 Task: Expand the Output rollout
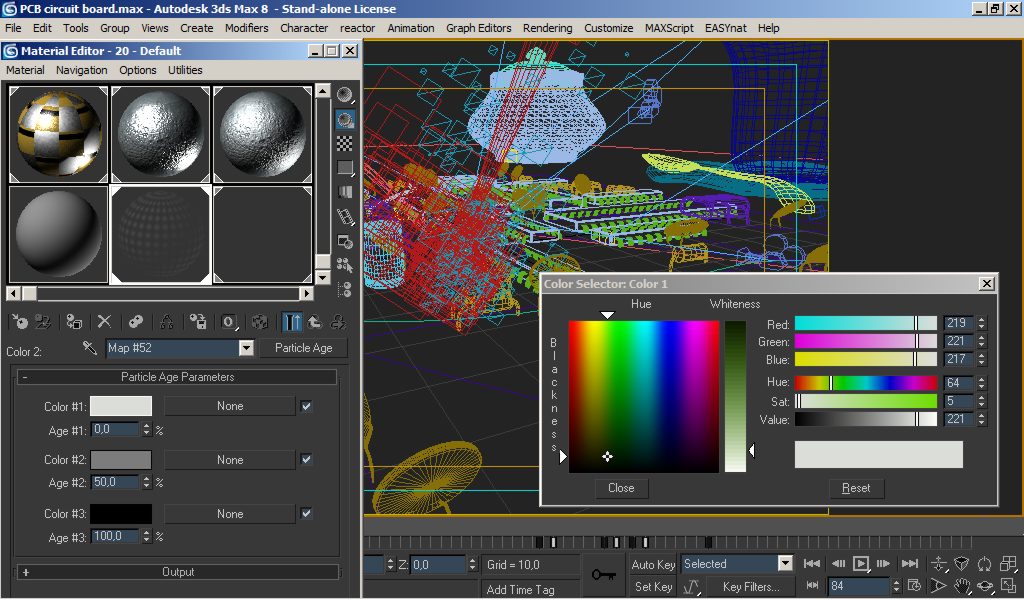click(x=177, y=572)
